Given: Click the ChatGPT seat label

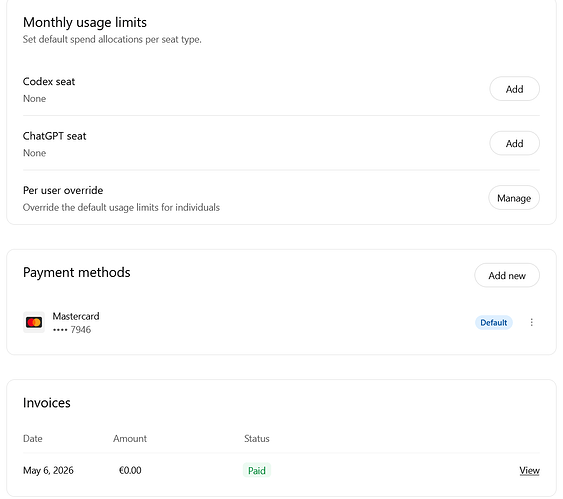Looking at the screenshot, I should tap(55, 136).
